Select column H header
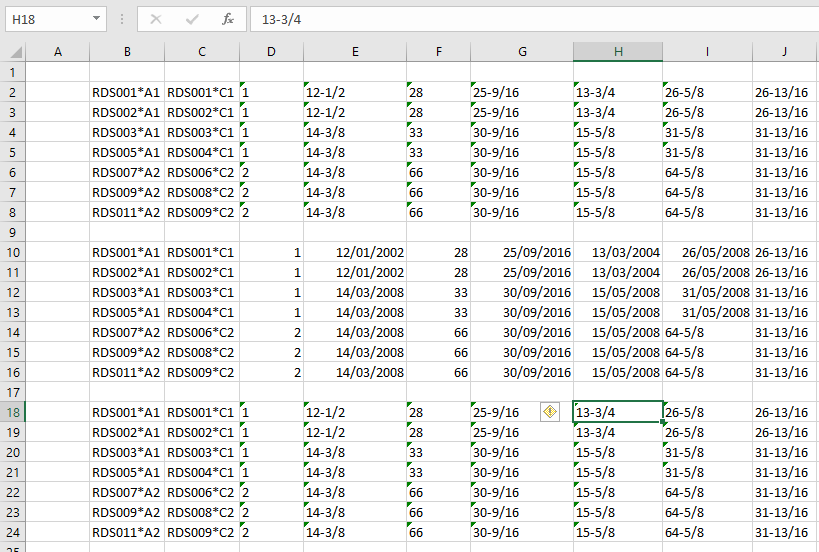Screen dimensions: 819x552 pyautogui.click(x=617, y=52)
